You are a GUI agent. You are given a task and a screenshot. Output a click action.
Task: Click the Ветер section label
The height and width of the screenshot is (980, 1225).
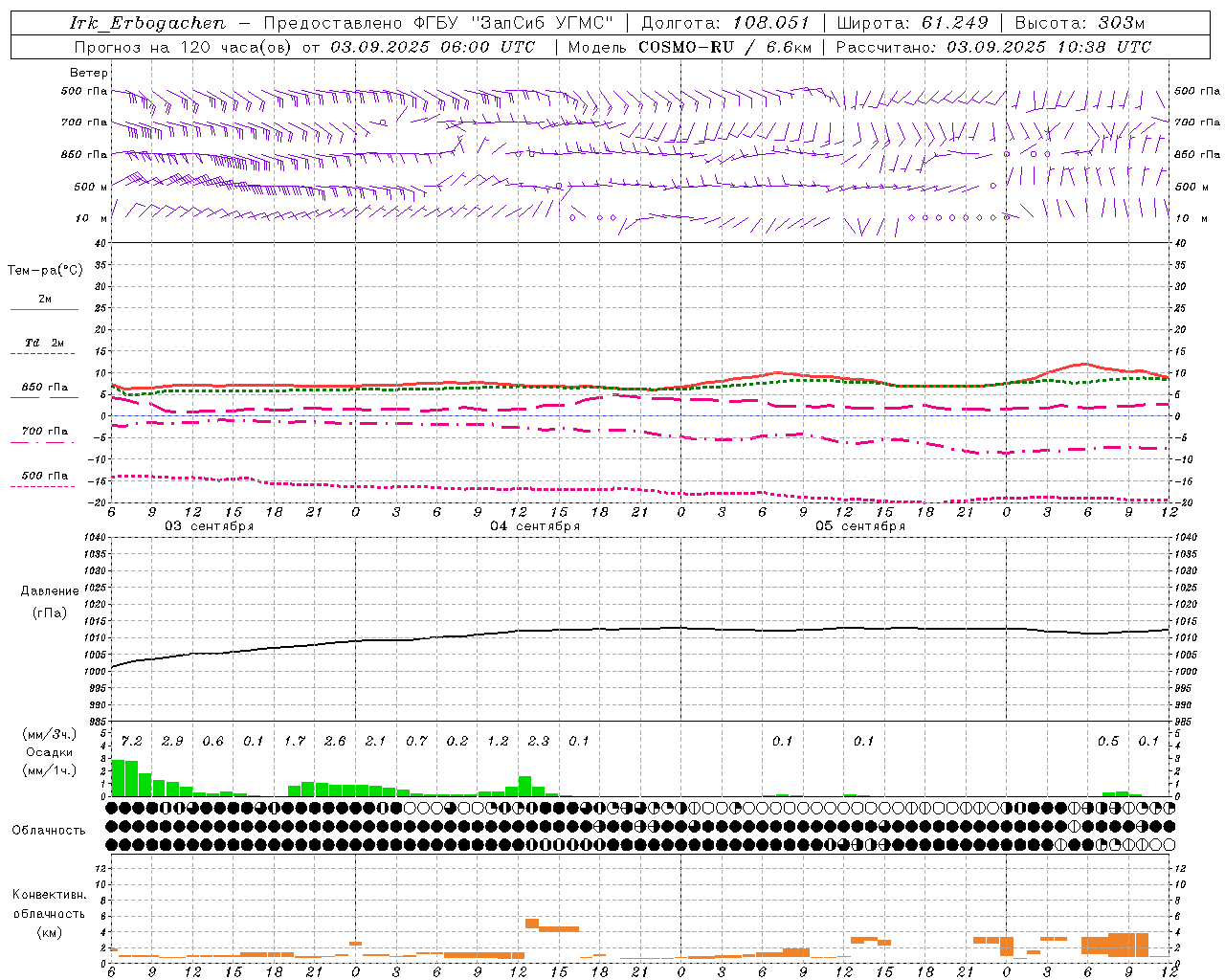(x=89, y=73)
